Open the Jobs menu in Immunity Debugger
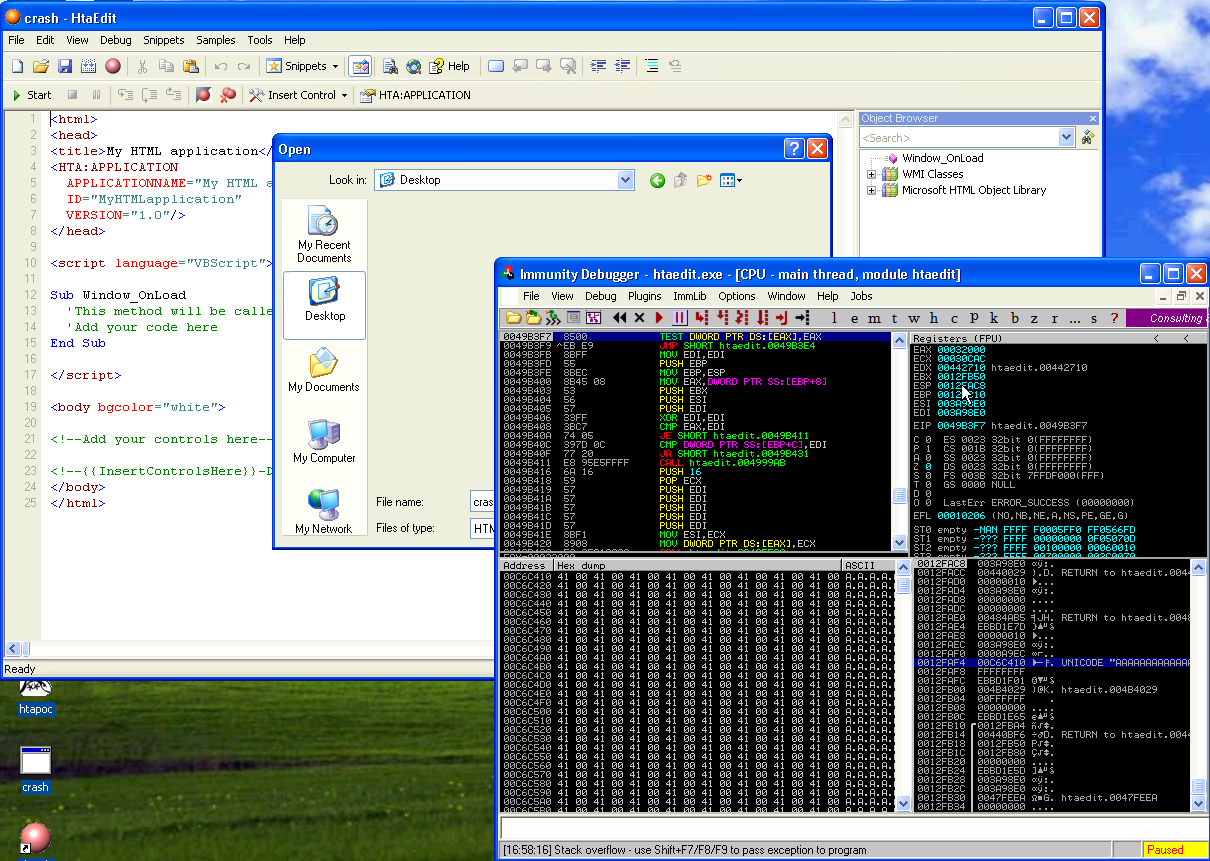 click(861, 296)
